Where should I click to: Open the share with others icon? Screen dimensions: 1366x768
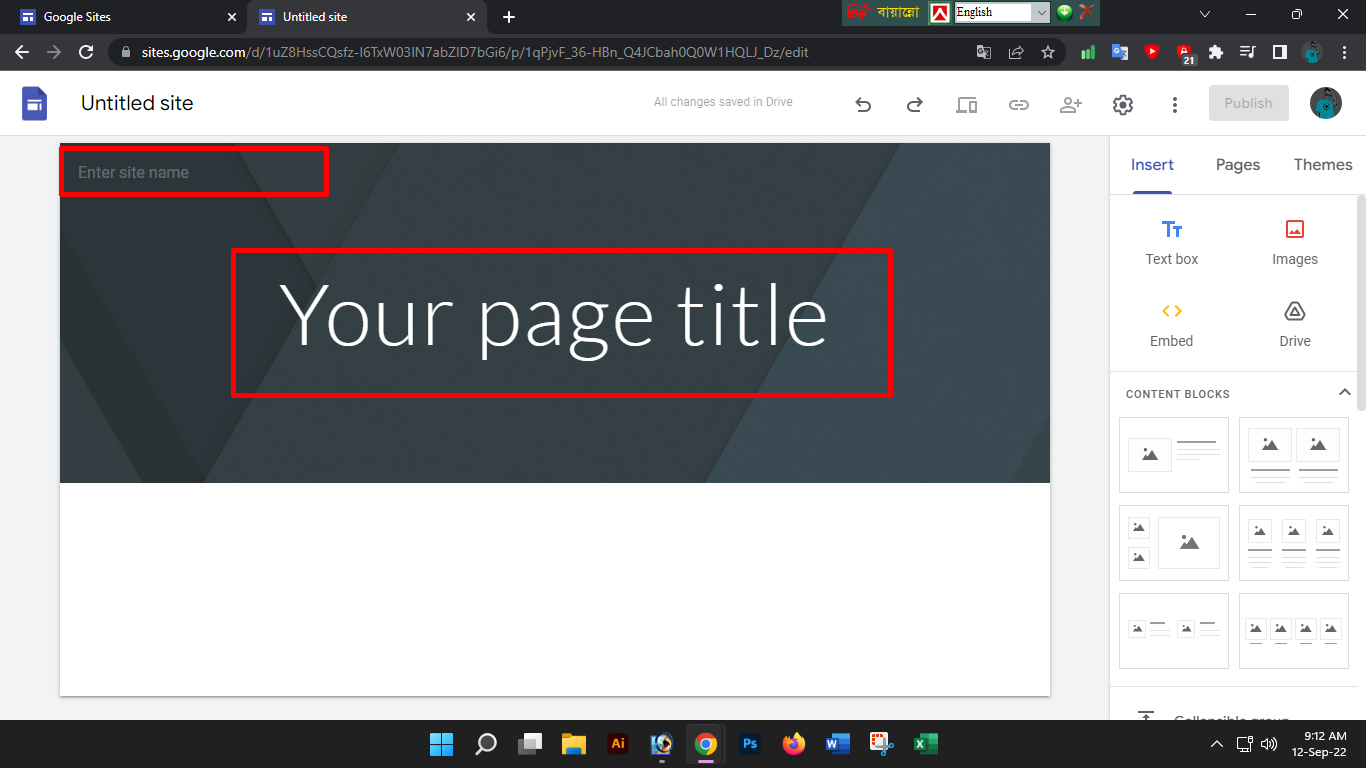[1071, 104]
